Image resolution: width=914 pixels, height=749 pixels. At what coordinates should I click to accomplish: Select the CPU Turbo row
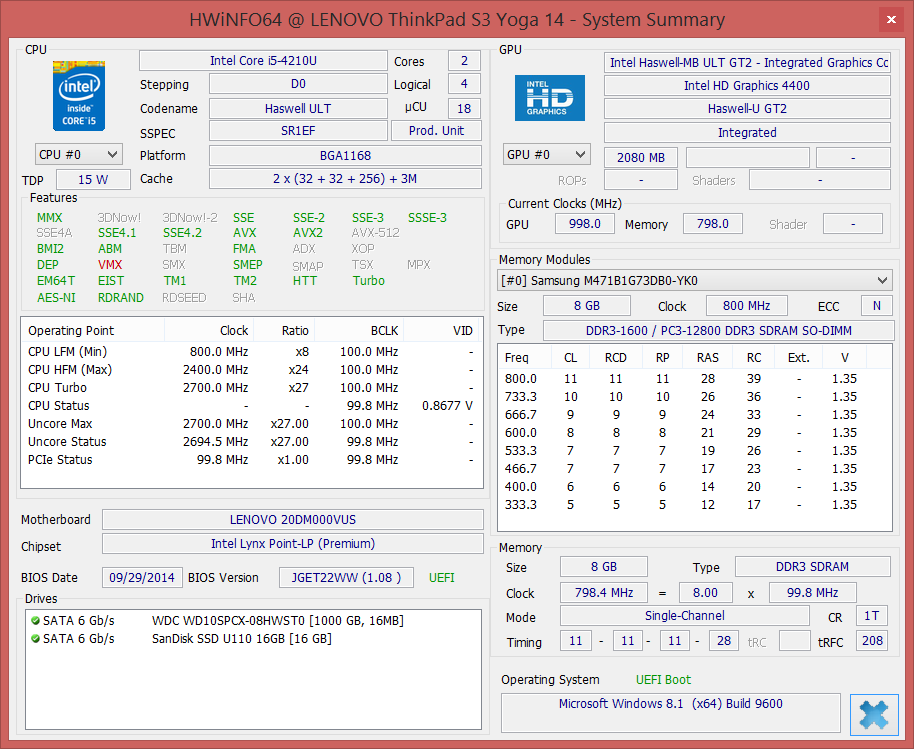coord(251,388)
